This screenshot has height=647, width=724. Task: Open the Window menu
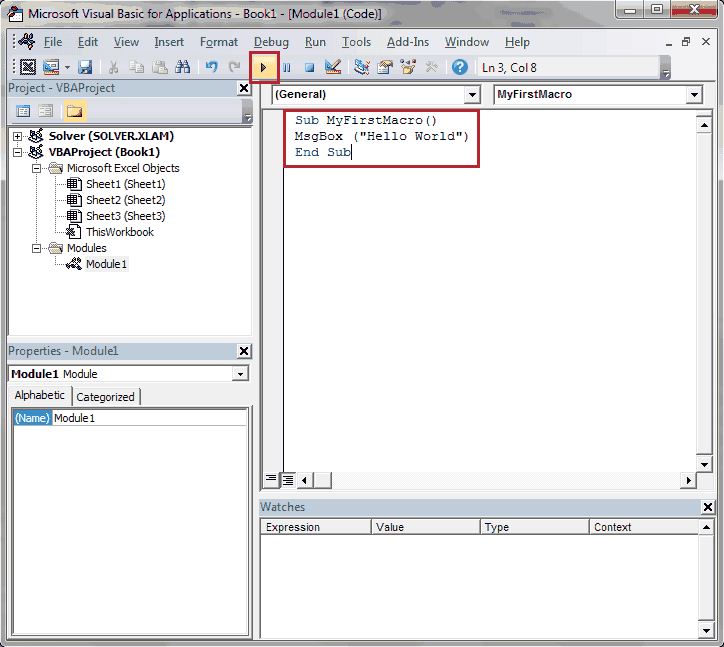click(467, 42)
